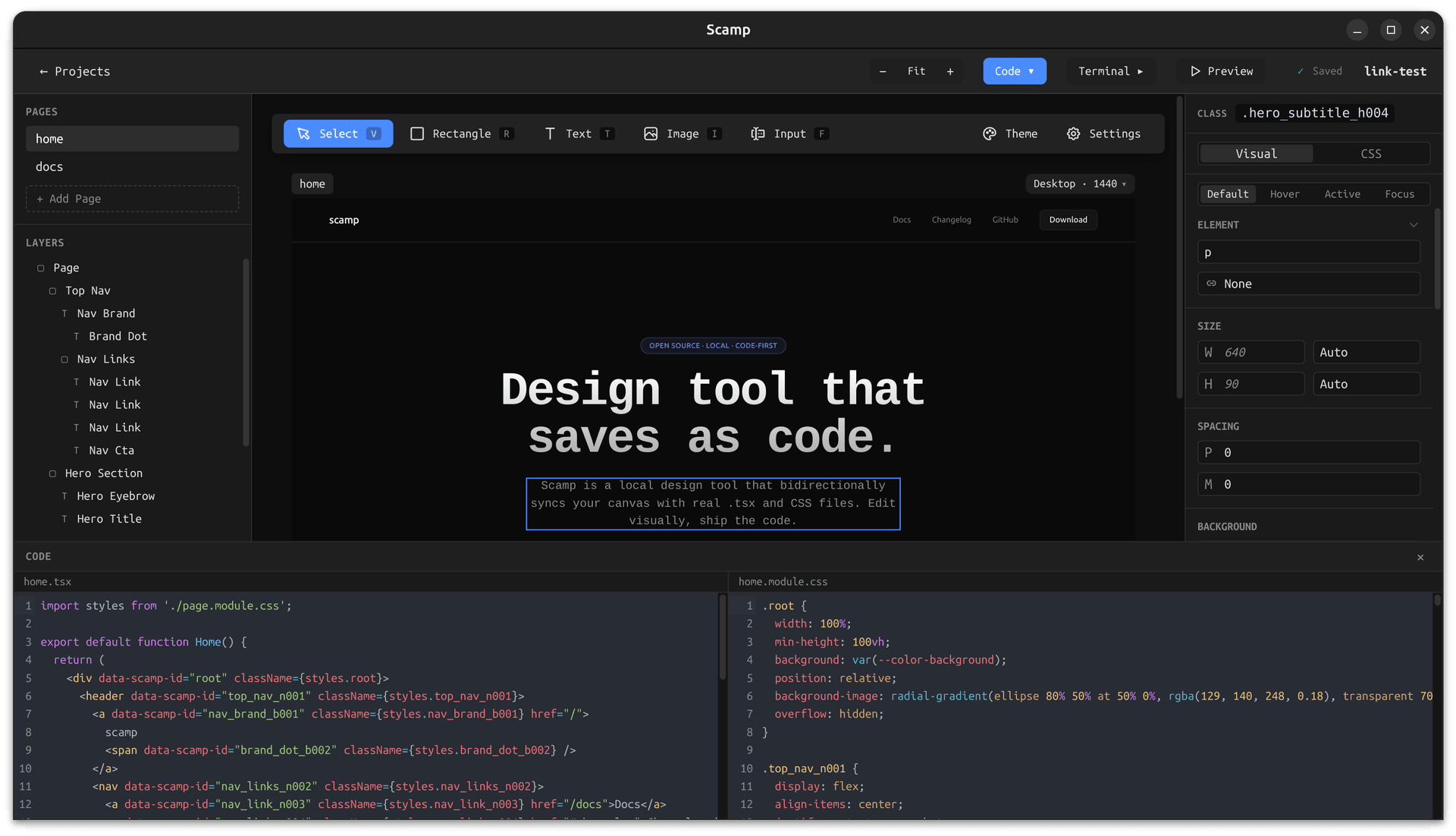
Task: Edit the element tag field
Action: pyautogui.click(x=1309, y=253)
